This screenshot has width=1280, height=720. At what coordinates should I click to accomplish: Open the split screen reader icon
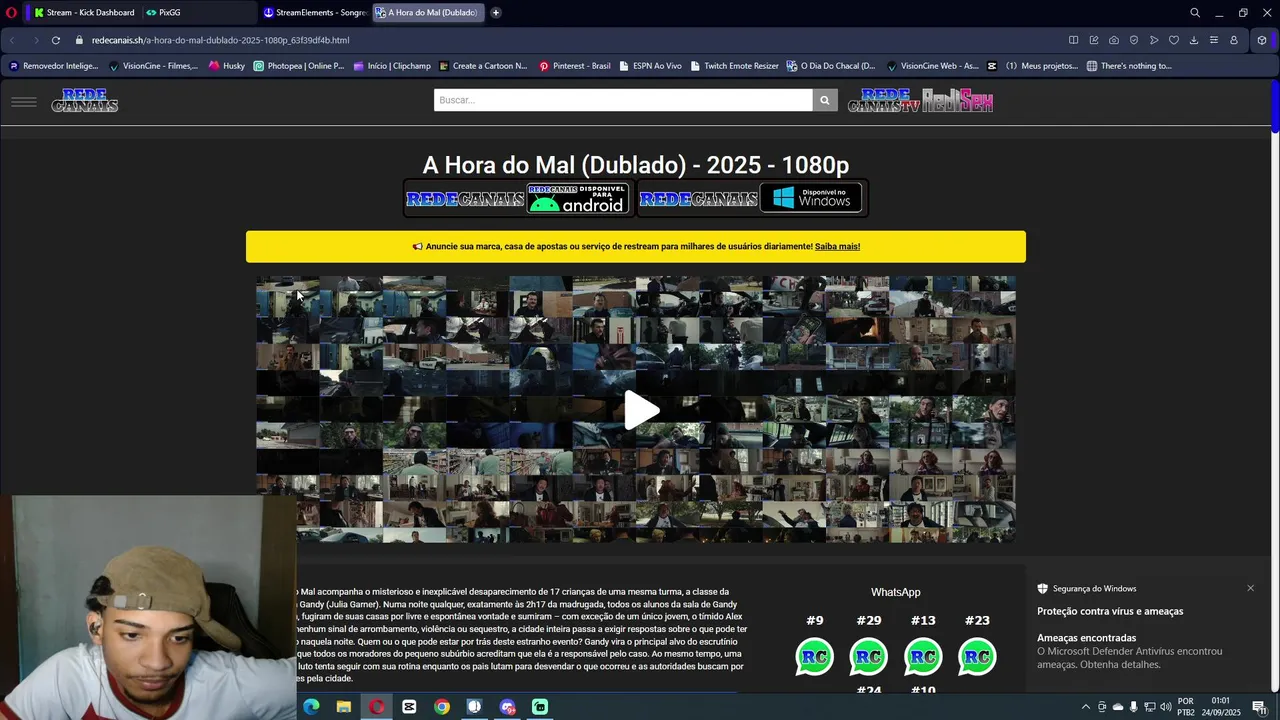pos(1073,40)
